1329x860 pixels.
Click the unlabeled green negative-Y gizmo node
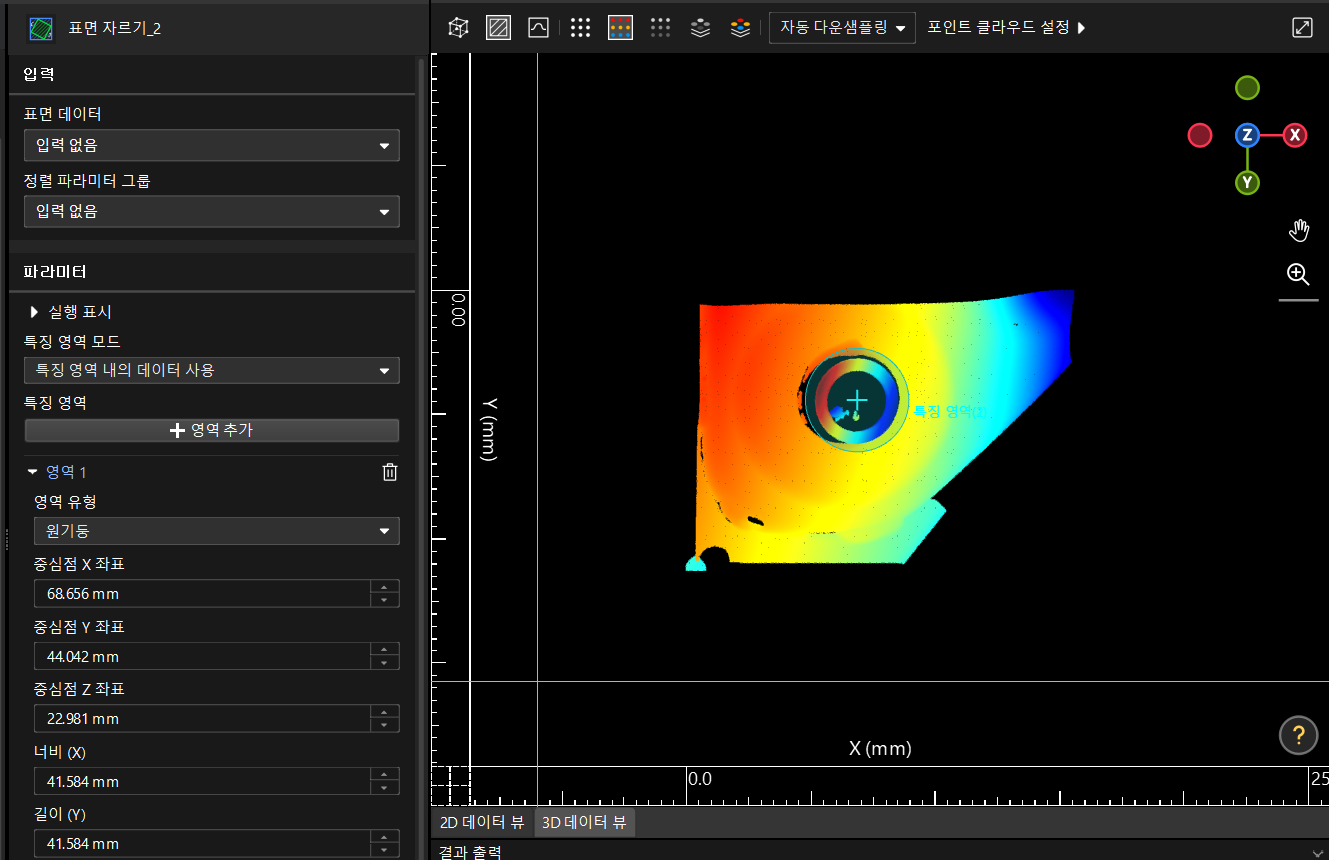coord(1247,88)
